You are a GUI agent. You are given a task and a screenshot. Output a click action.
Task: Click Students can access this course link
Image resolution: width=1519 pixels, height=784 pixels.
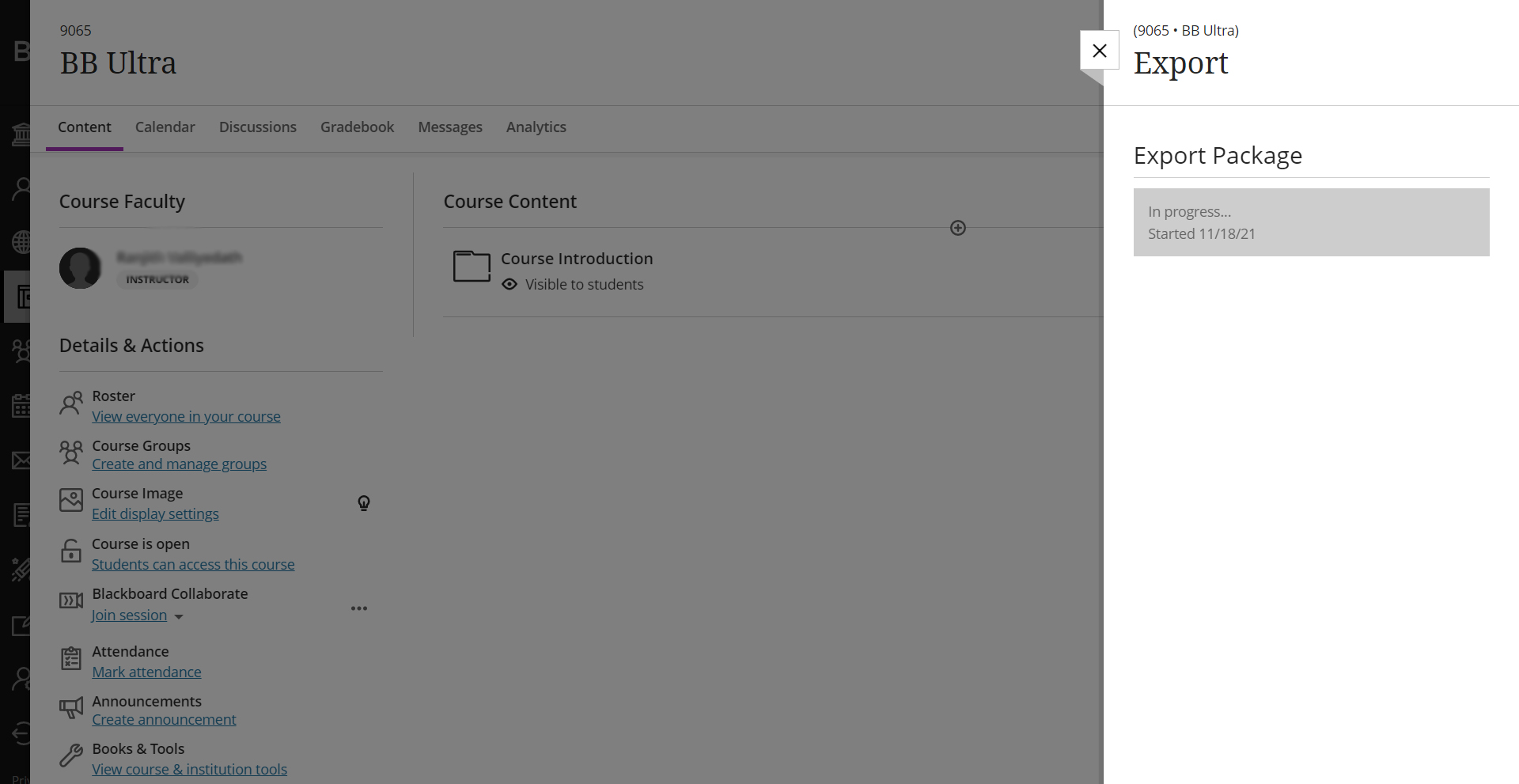193,564
